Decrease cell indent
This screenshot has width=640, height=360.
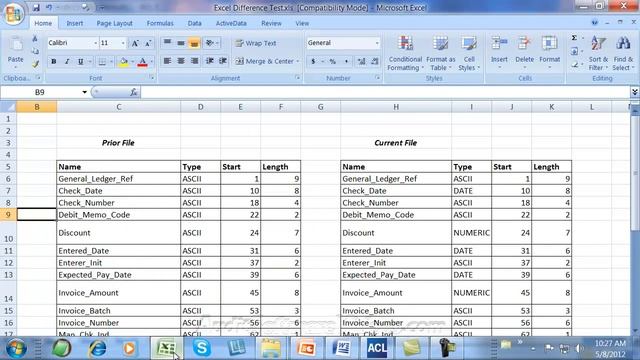210,61
